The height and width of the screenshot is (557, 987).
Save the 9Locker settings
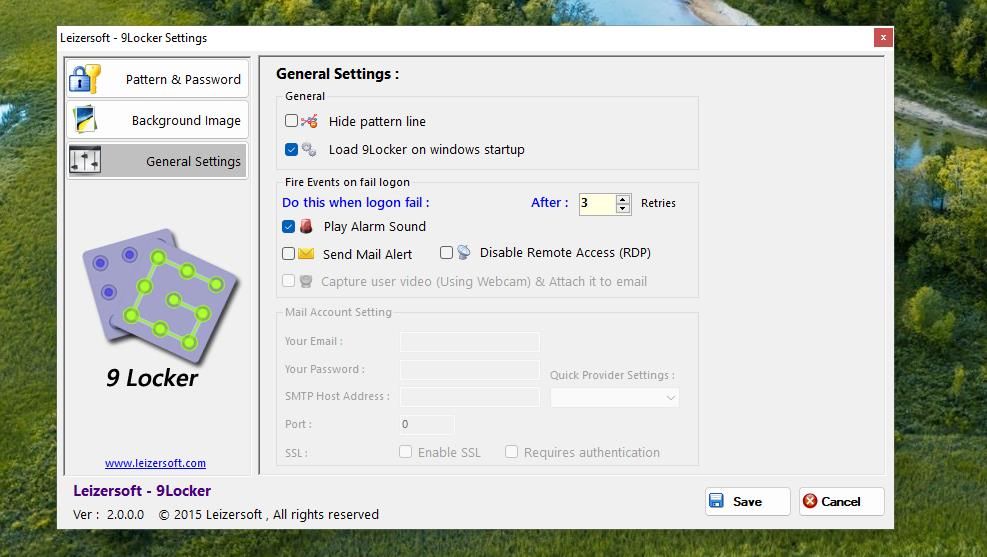coord(747,501)
